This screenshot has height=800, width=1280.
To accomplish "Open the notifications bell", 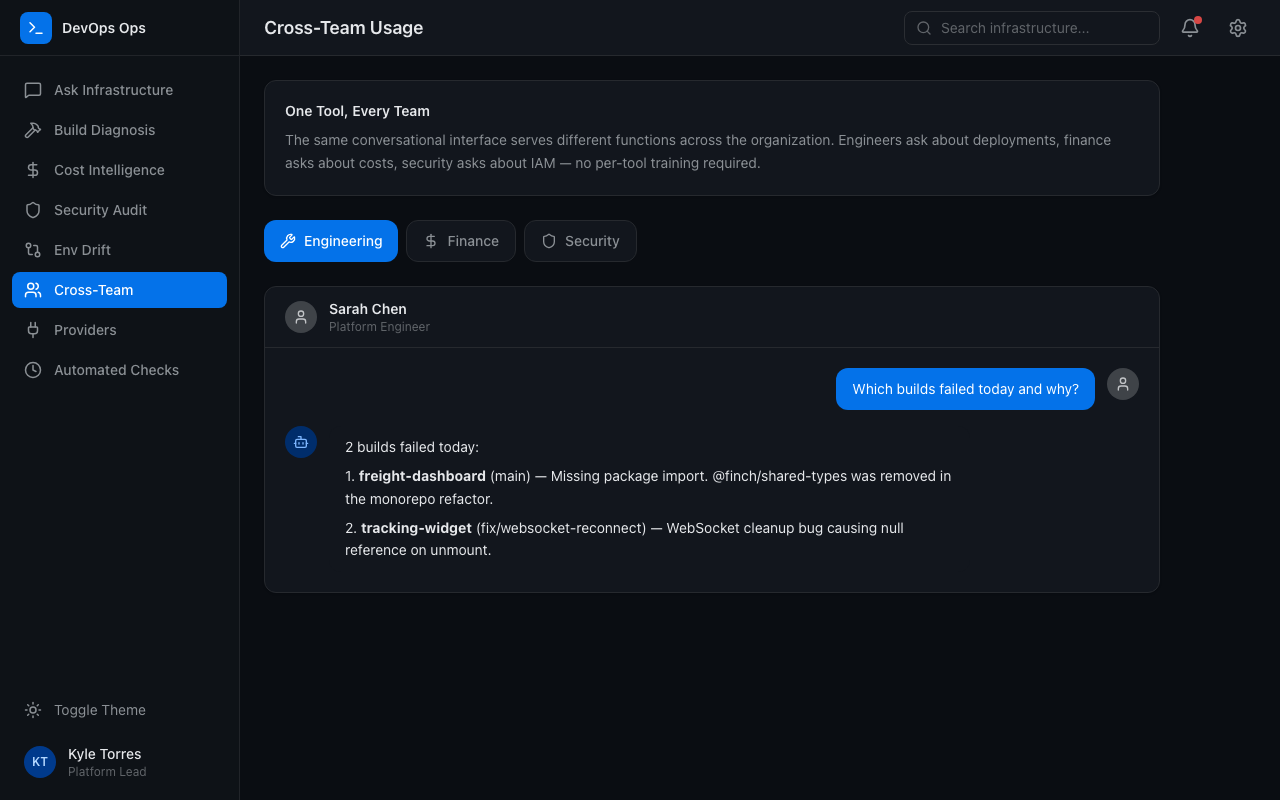I will click(1189, 28).
